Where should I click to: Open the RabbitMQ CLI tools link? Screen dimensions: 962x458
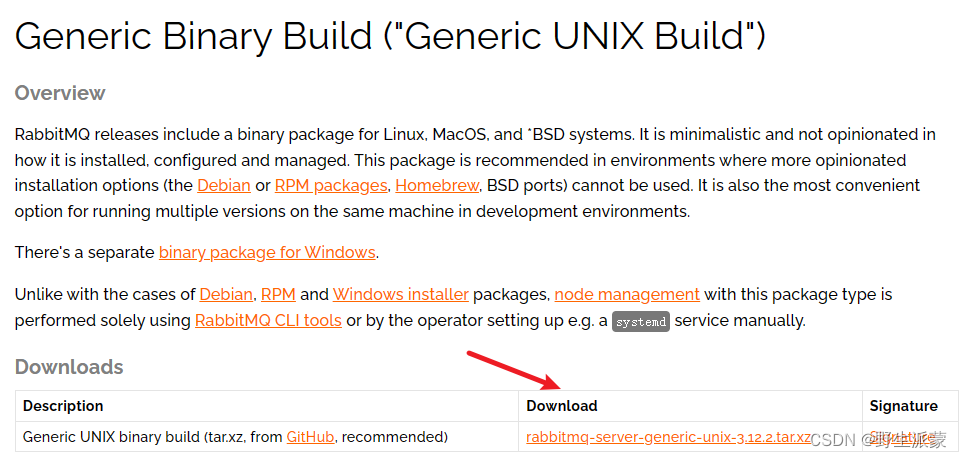268,320
